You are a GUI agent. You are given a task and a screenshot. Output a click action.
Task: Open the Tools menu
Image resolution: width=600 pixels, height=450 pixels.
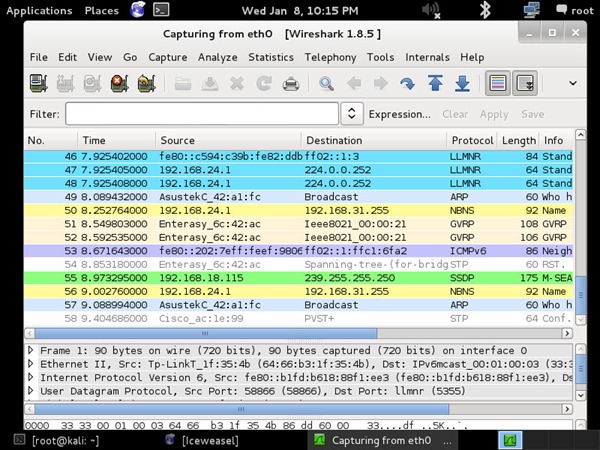pos(380,57)
